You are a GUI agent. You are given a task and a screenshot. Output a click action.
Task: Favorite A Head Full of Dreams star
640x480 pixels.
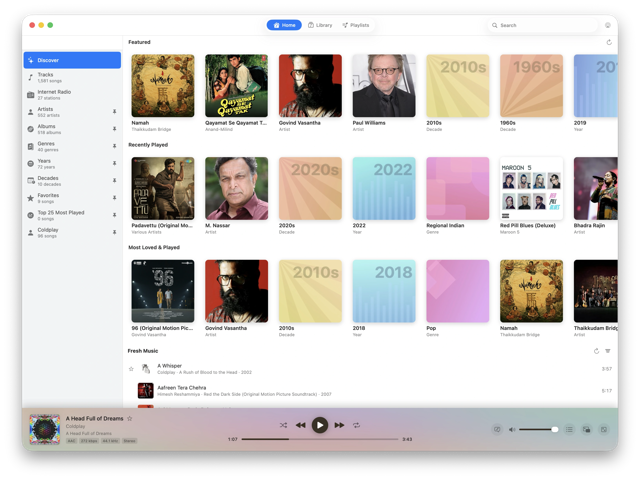pyautogui.click(x=130, y=418)
